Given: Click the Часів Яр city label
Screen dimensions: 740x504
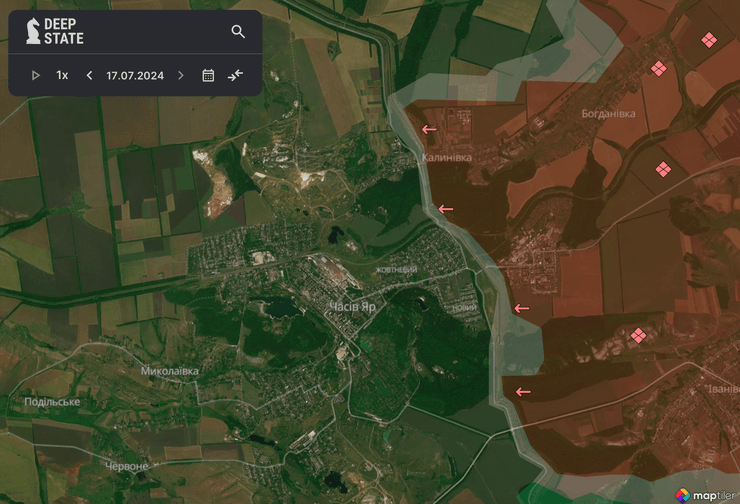Looking at the screenshot, I should (354, 306).
